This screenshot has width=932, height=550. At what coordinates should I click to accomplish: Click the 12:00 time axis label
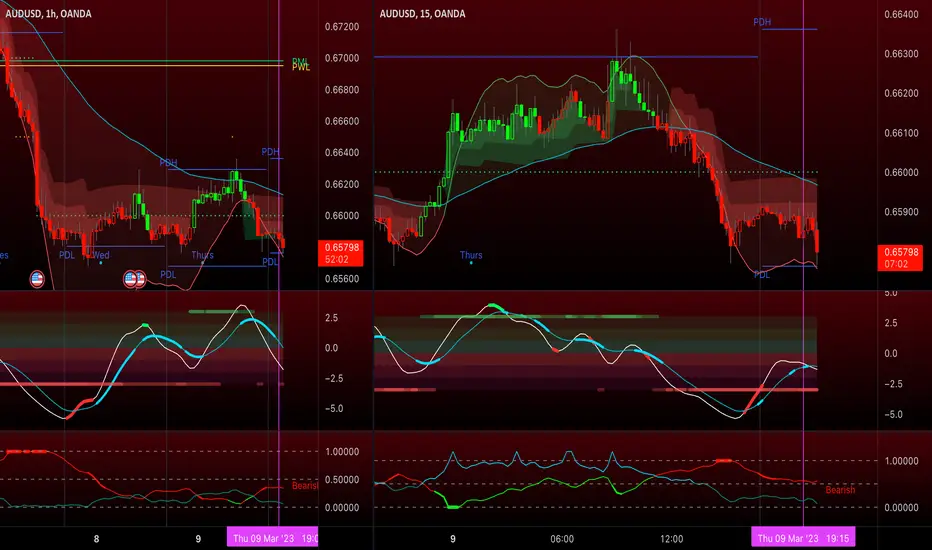coord(672,539)
